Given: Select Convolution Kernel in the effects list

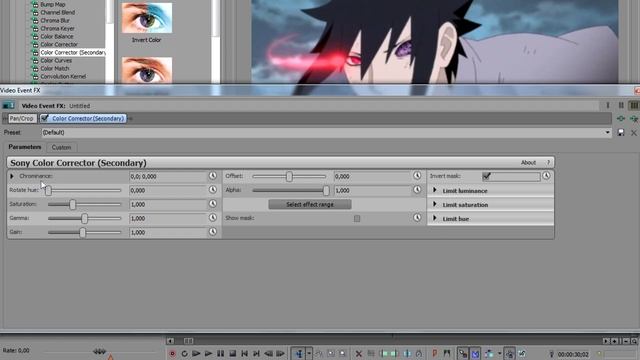Looking at the screenshot, I should tap(63, 76).
